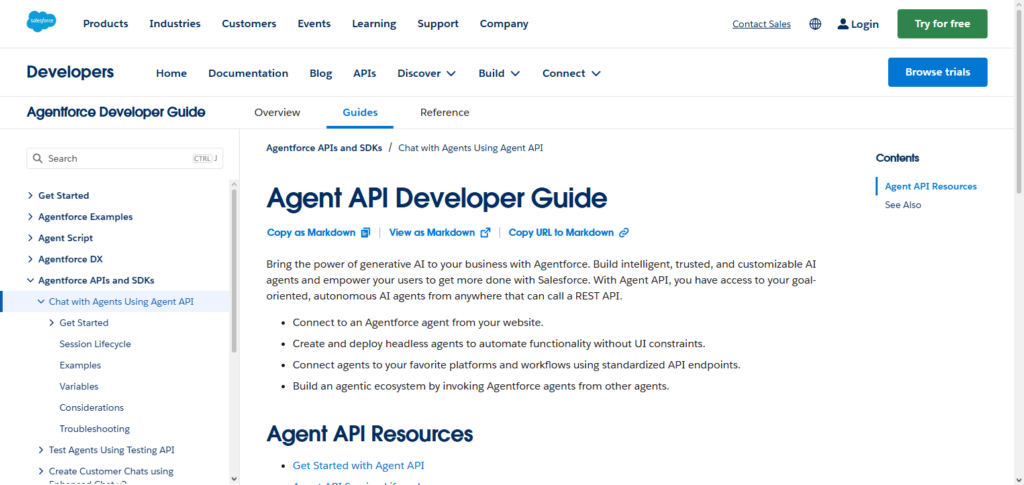Screen dimensions: 1024x485
Task: Focus the sidebar Search field
Action: (125, 159)
